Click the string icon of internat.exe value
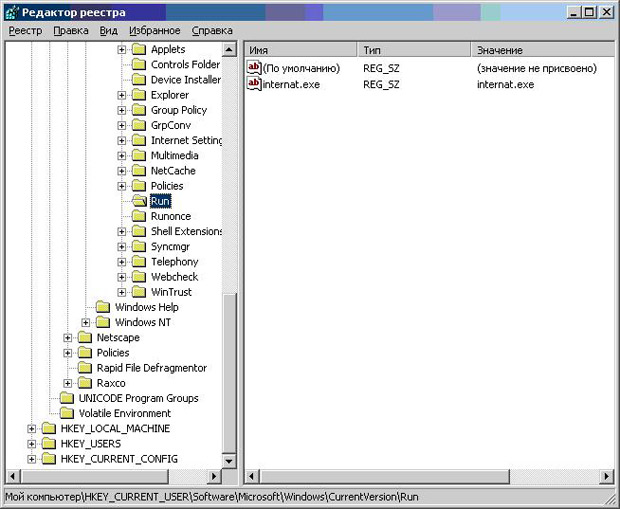 [254, 84]
